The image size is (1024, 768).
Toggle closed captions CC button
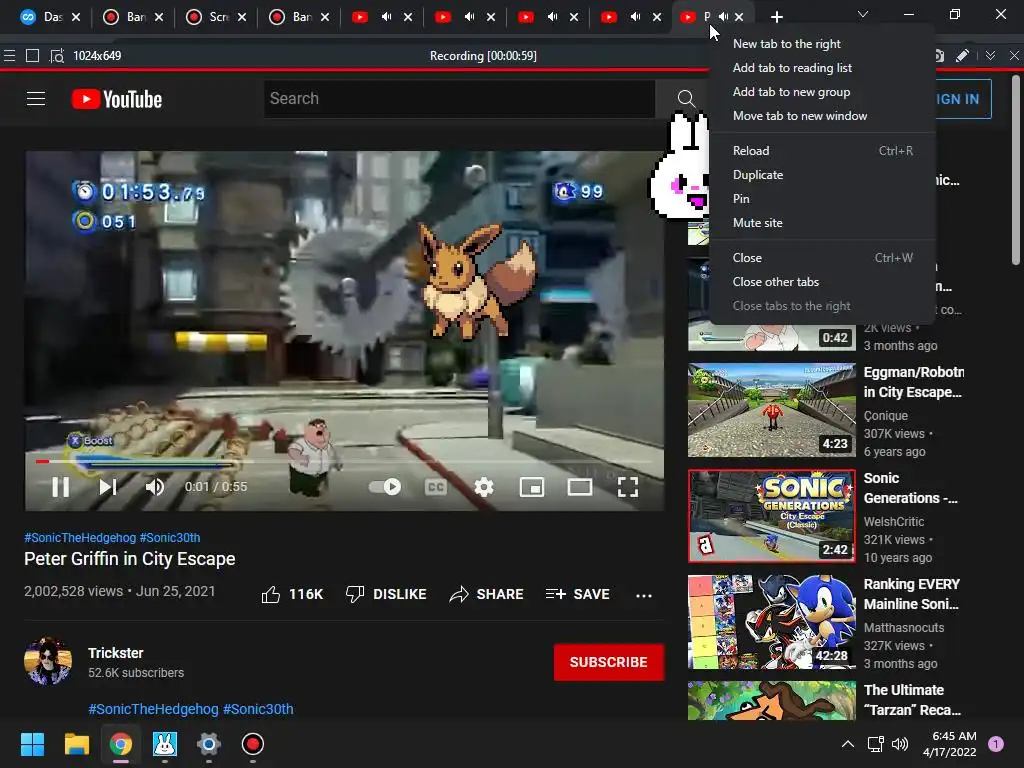[436, 487]
